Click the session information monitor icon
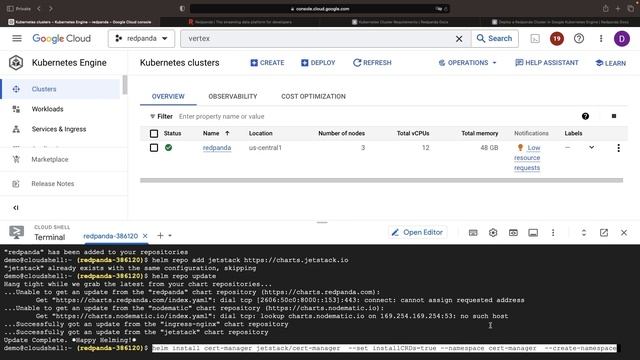640x360 pixels. pyautogui.click(x=533, y=233)
